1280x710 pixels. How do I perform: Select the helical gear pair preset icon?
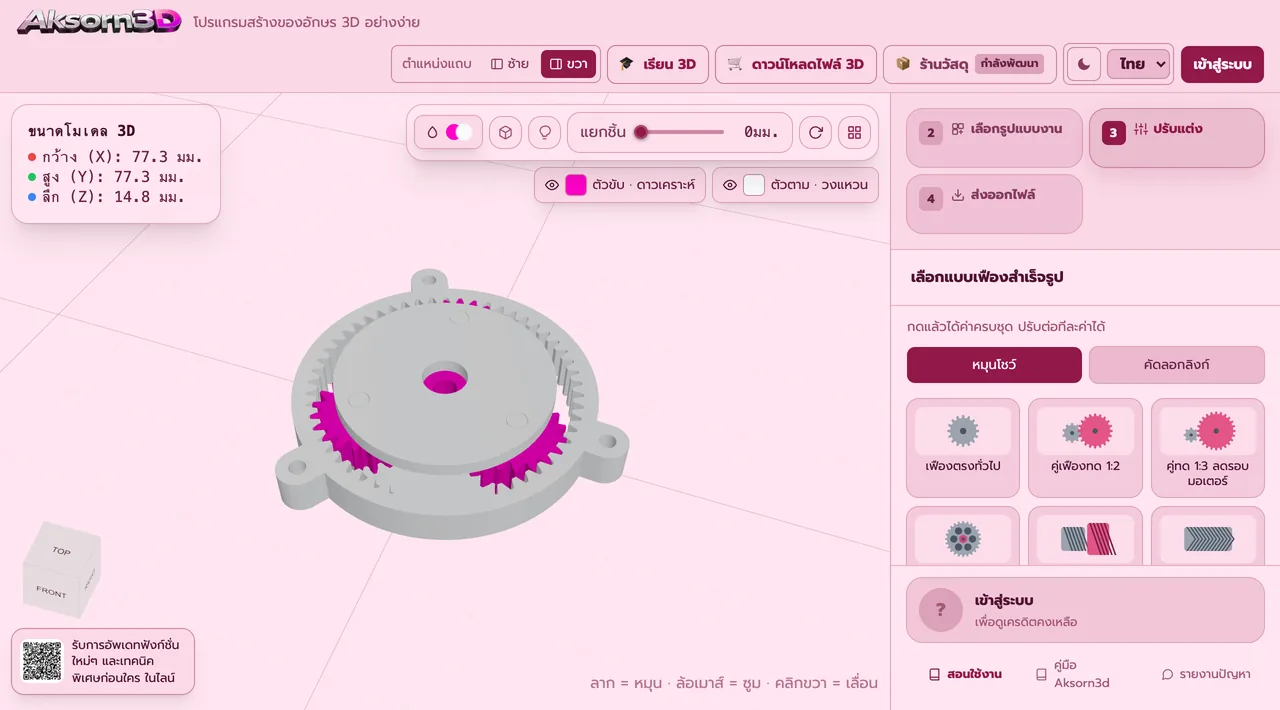click(x=1087, y=540)
